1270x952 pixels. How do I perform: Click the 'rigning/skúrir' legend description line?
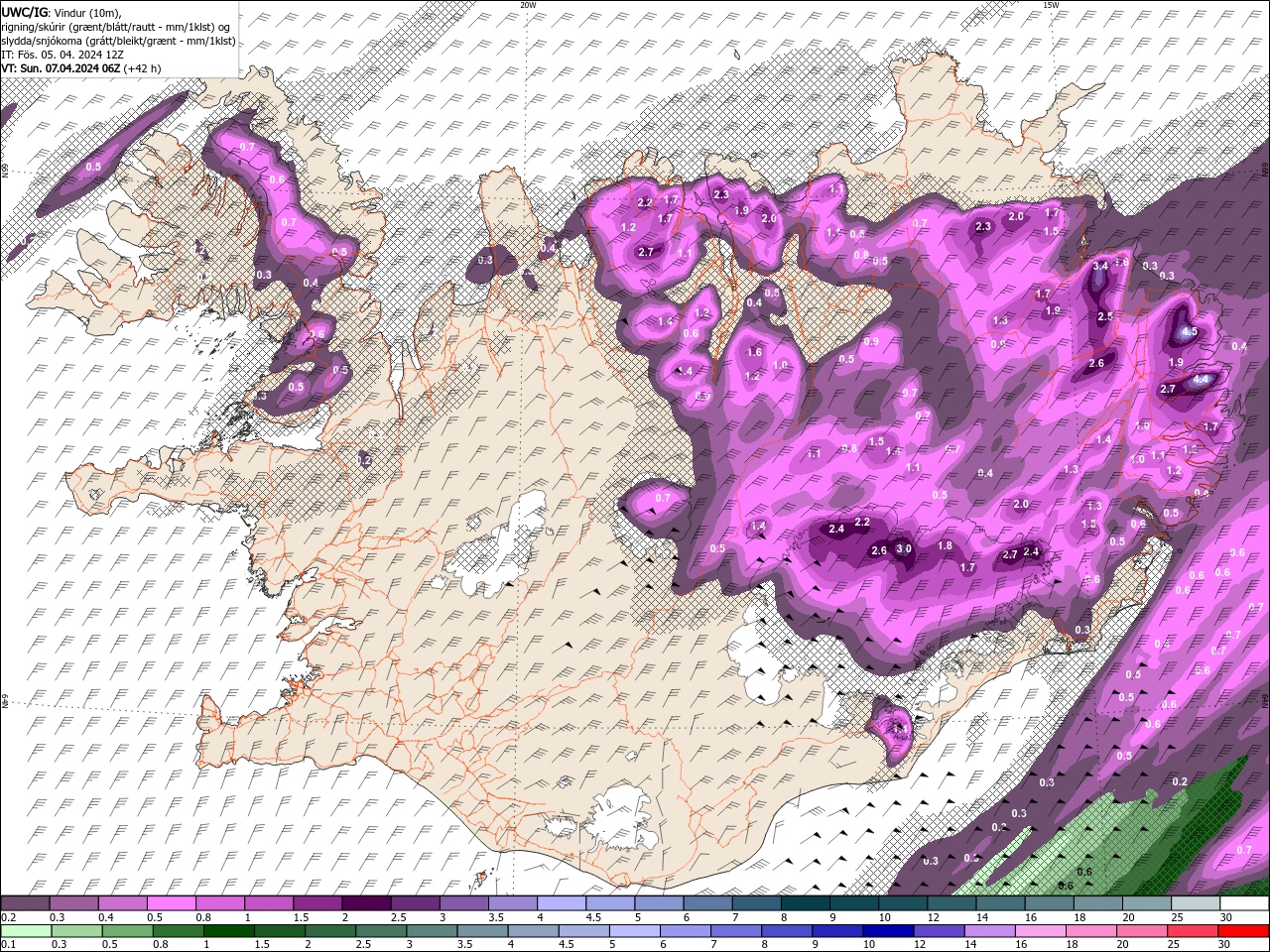[116, 27]
